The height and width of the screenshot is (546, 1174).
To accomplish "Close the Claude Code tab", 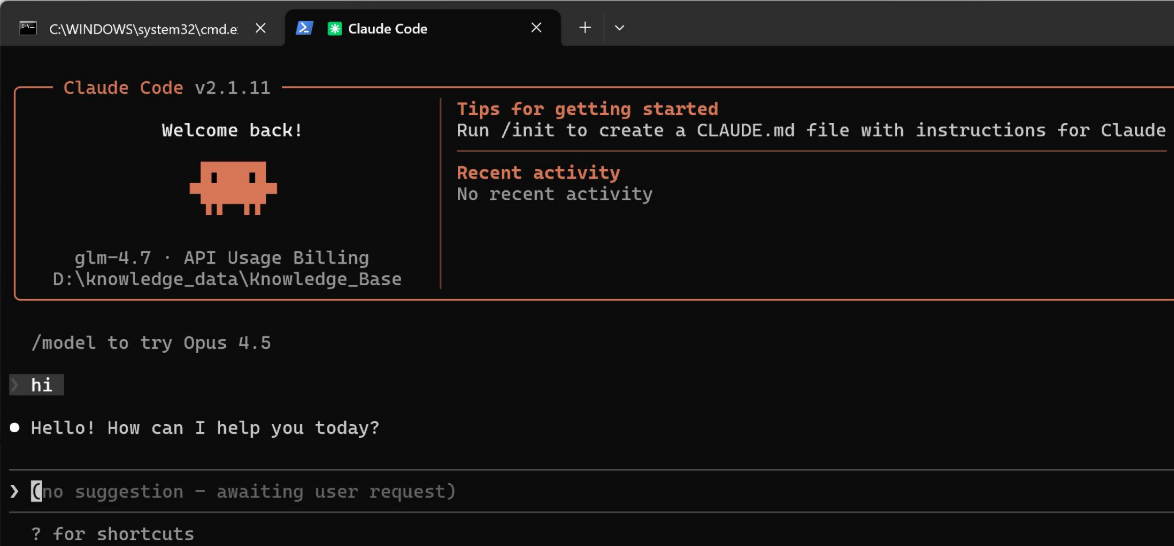I will tap(536, 28).
